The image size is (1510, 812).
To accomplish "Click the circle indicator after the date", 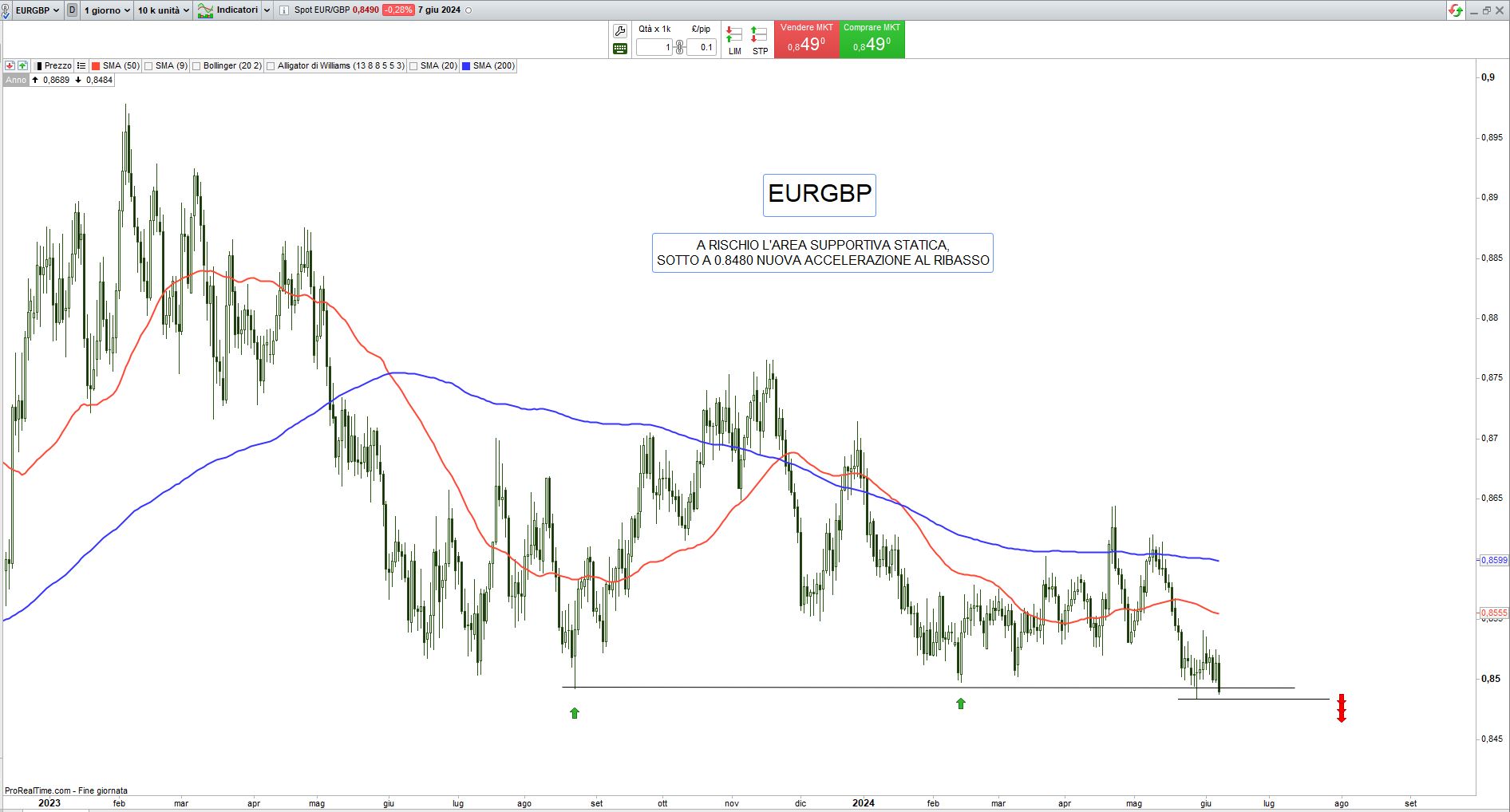I will [x=468, y=10].
